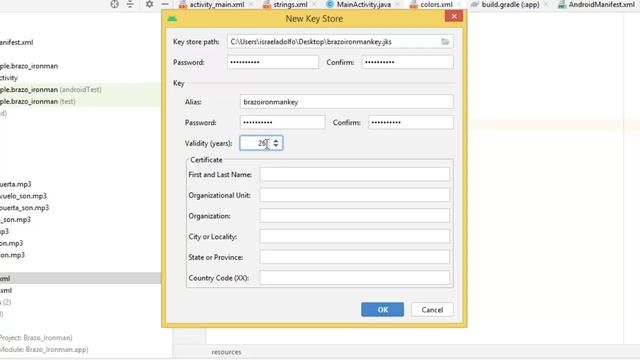Click the City or Locality field
This screenshot has width=640, height=360.
(354, 236)
